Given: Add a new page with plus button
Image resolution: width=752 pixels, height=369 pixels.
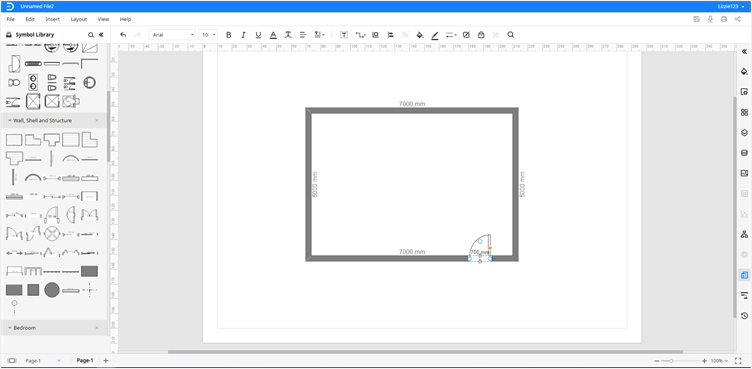Looking at the screenshot, I should click(x=106, y=360).
